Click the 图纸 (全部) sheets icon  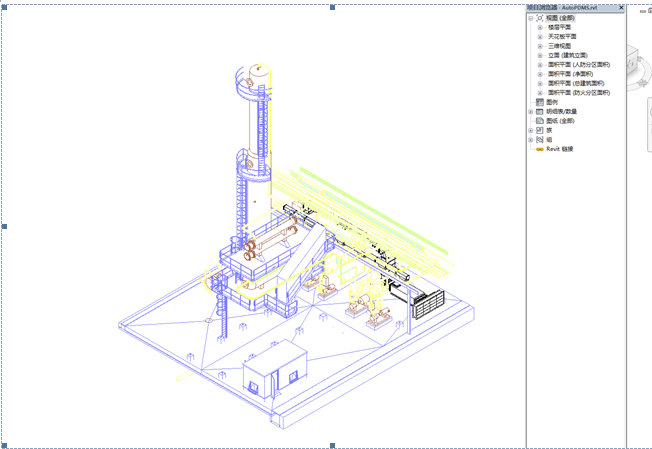click(540, 121)
